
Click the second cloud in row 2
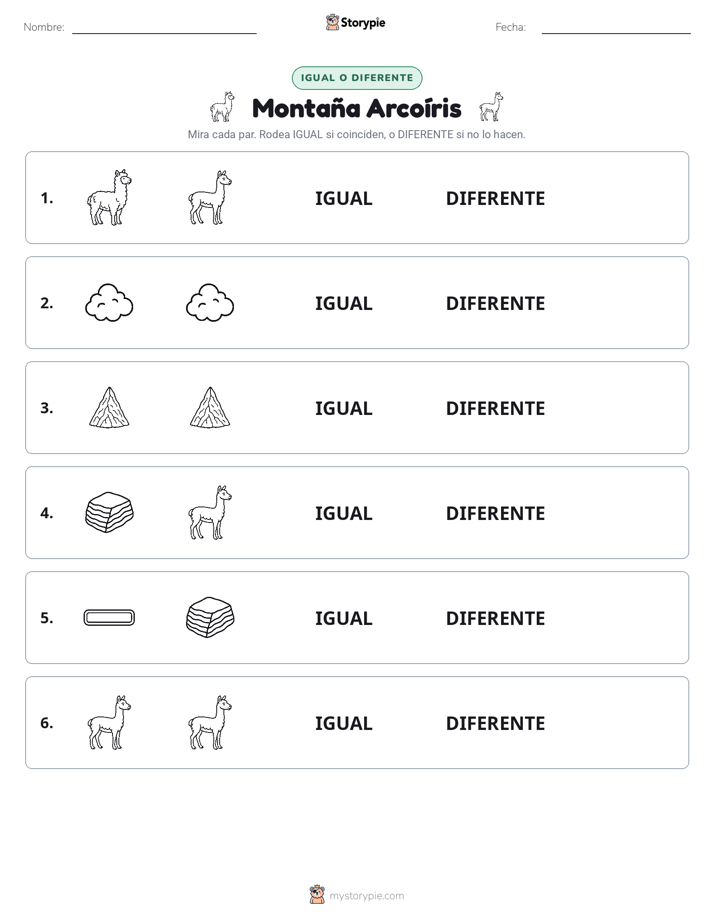(x=210, y=303)
